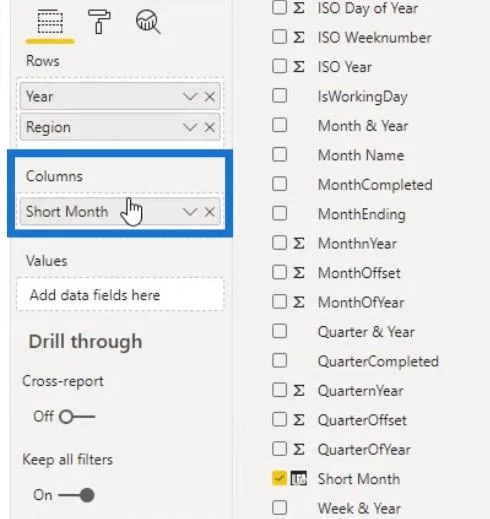Uncheck the Short Month field checkbox
Image resolution: width=490 pixels, height=519 pixels.
point(279,478)
